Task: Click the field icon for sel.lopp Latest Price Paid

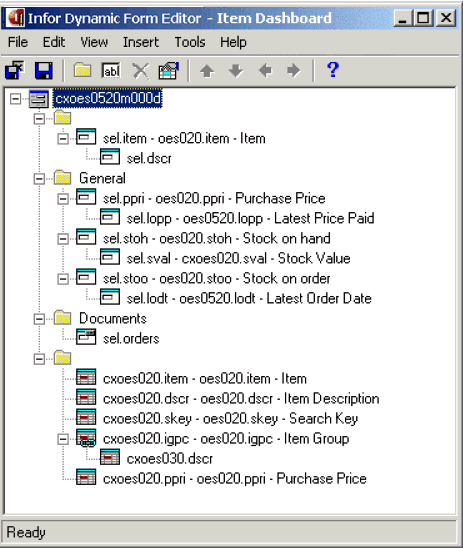Action: [x=110, y=217]
